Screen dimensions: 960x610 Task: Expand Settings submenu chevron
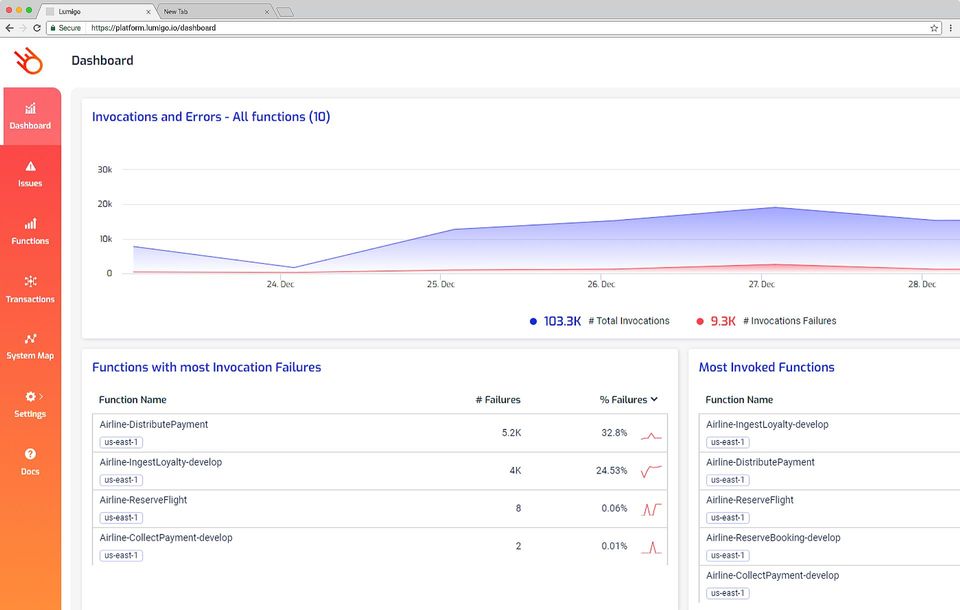(41, 396)
